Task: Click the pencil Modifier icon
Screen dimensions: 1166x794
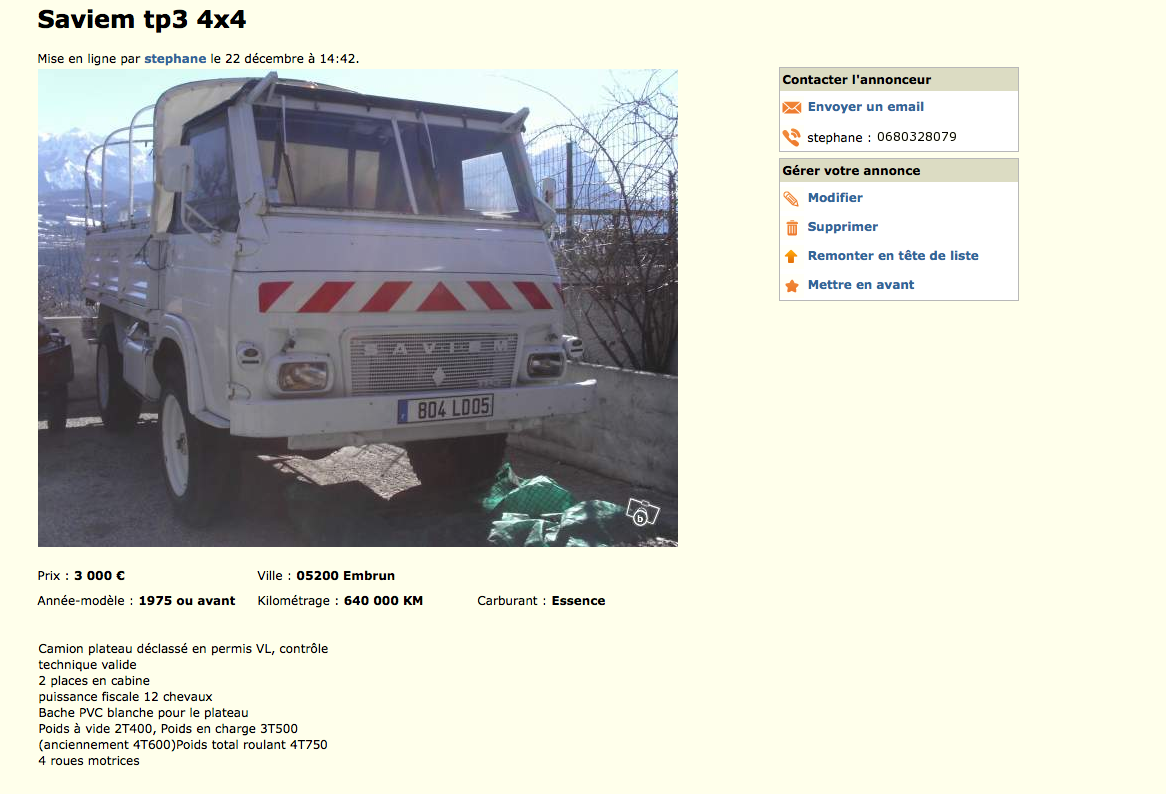Action: pos(791,198)
